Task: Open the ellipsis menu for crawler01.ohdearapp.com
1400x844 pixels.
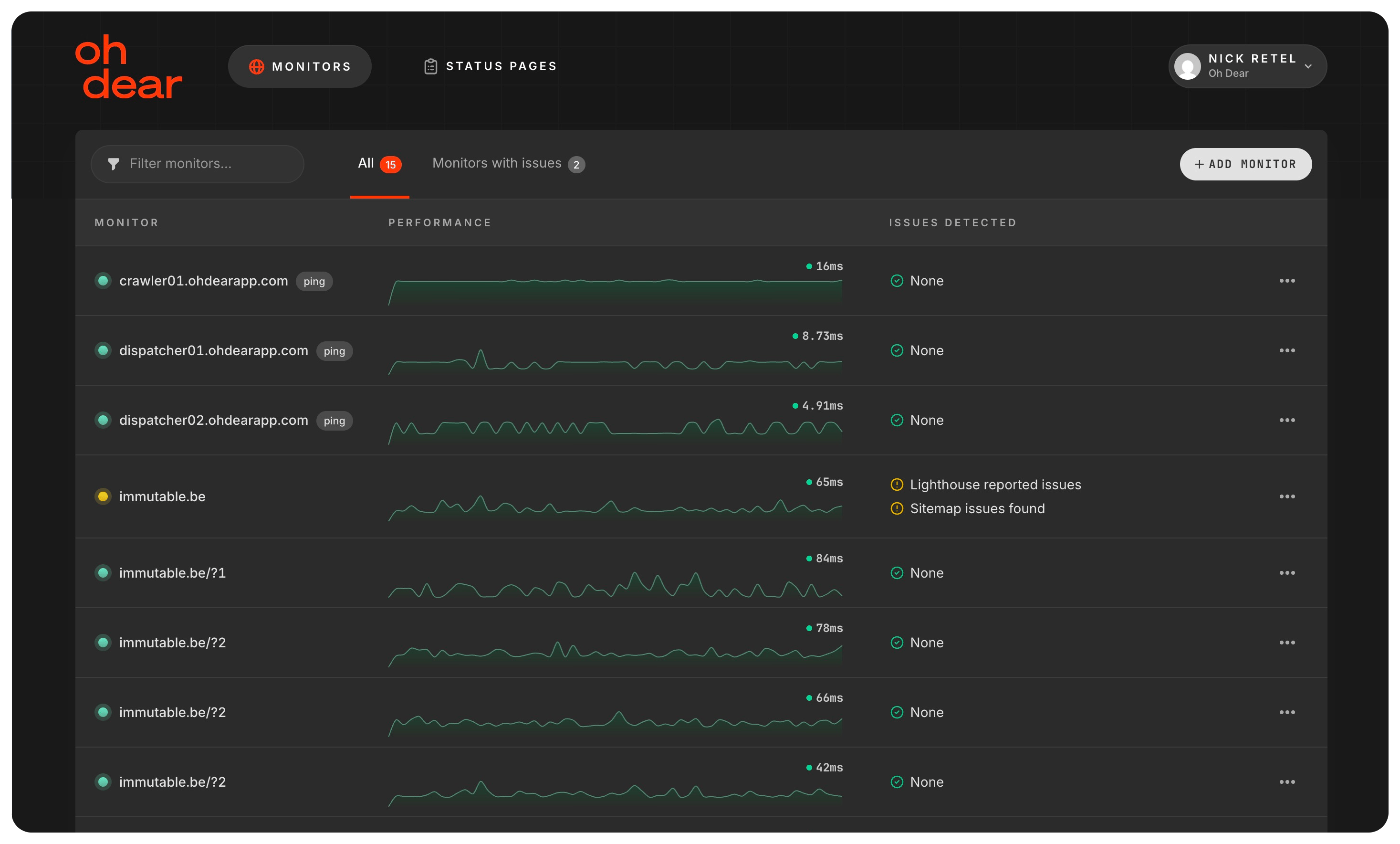Action: (1287, 281)
